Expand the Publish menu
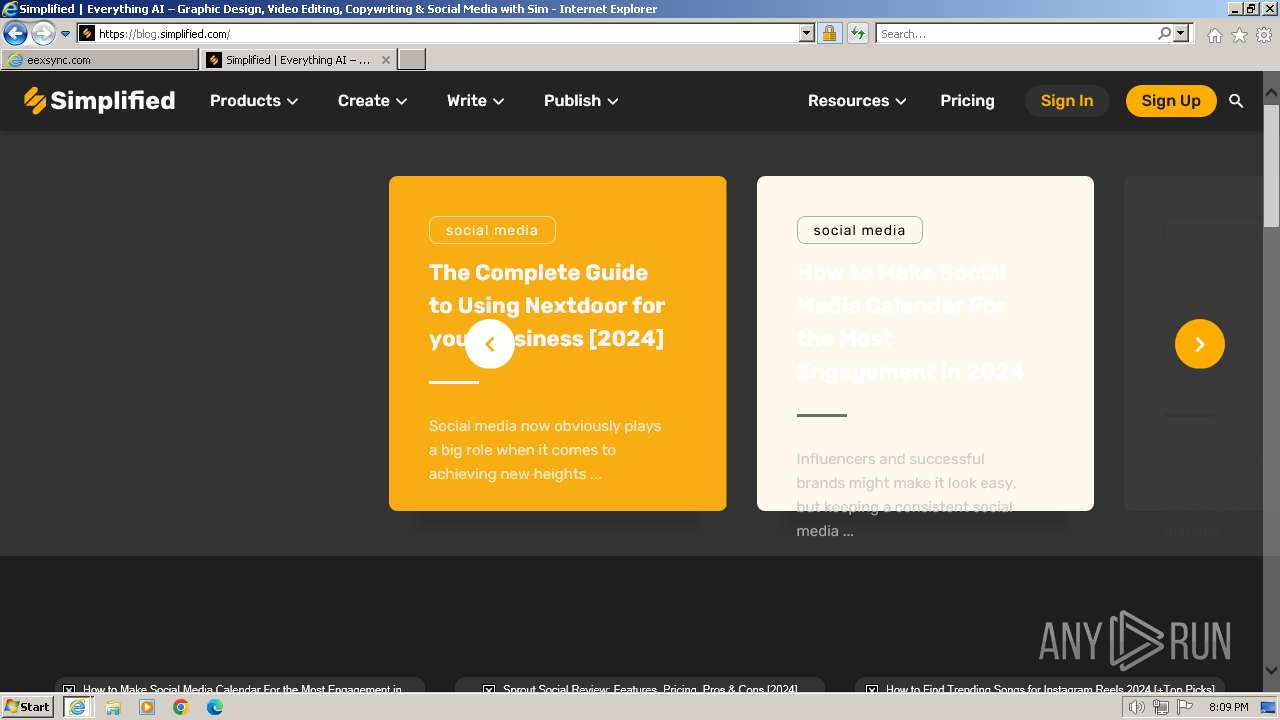Viewport: 1280px width, 720px height. pyautogui.click(x=581, y=101)
